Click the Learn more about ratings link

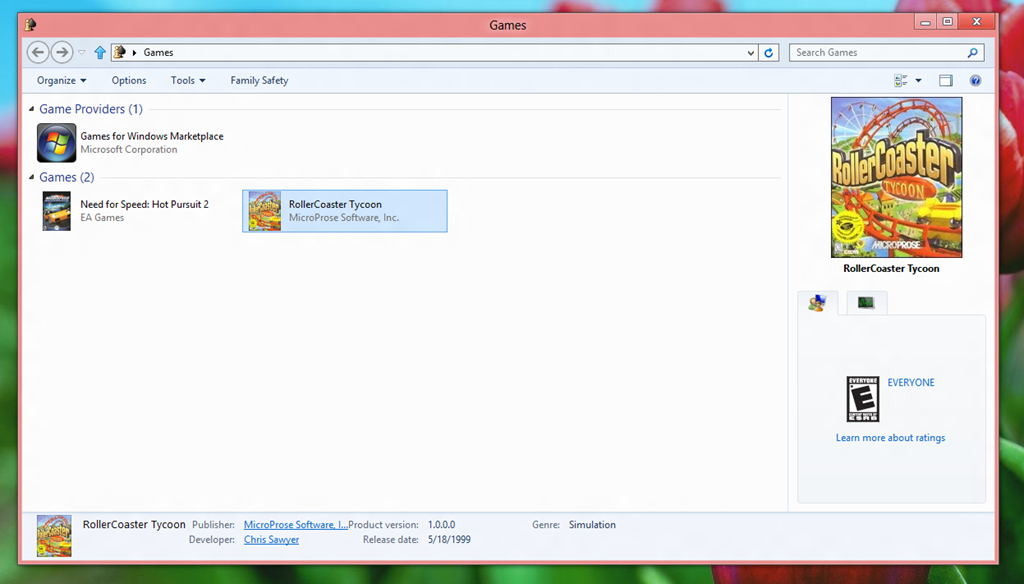click(x=890, y=438)
